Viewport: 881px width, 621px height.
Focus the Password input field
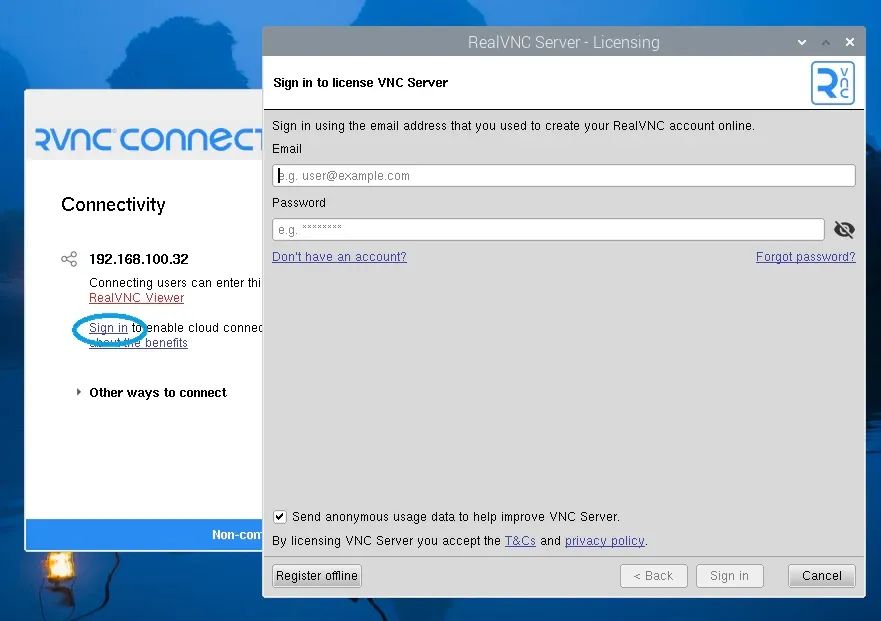tap(548, 229)
